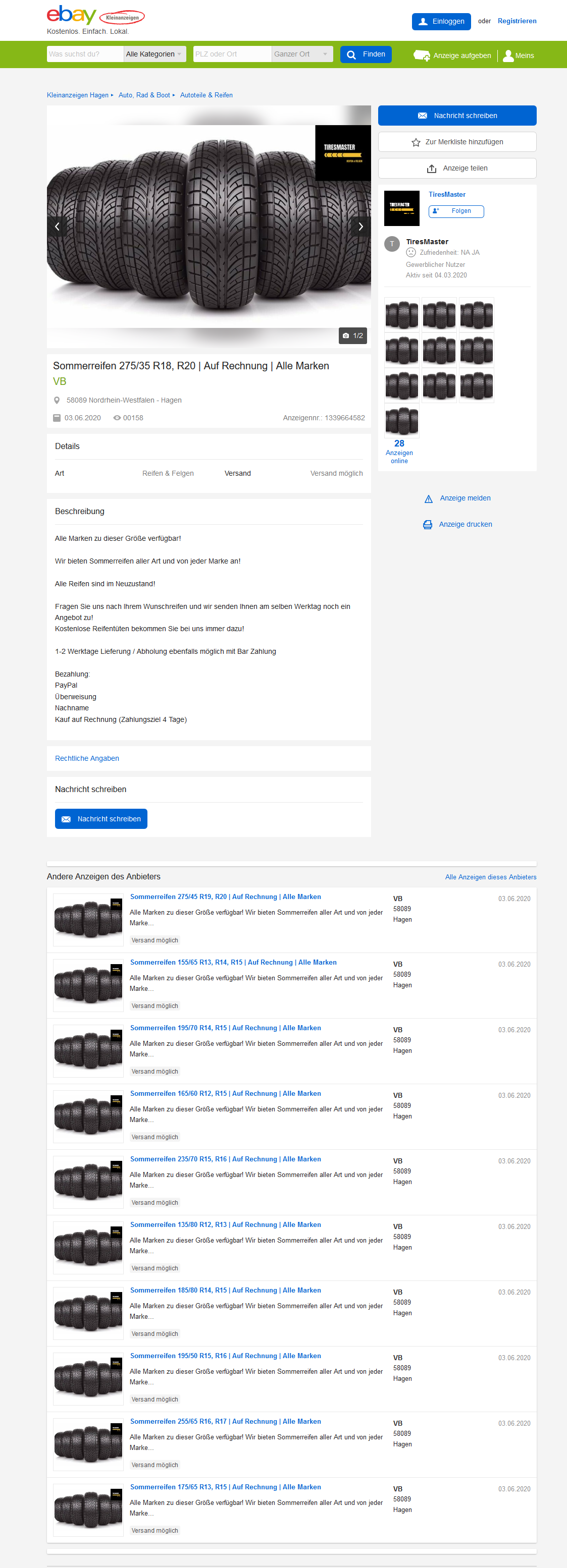Screen dimensions: 567x1568
Task: Open Auto, Rad & Boot breadcrumb
Action: click(144, 95)
